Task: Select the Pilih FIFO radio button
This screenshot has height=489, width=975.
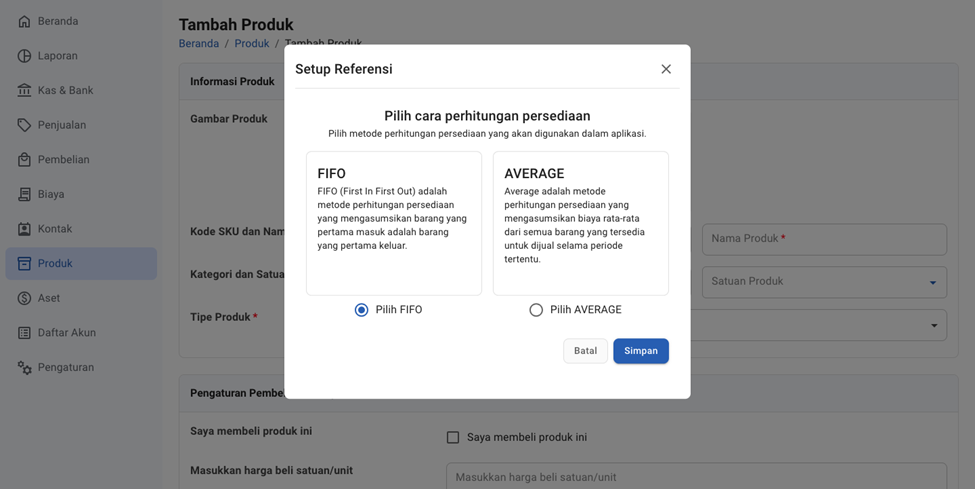Action: pos(361,310)
